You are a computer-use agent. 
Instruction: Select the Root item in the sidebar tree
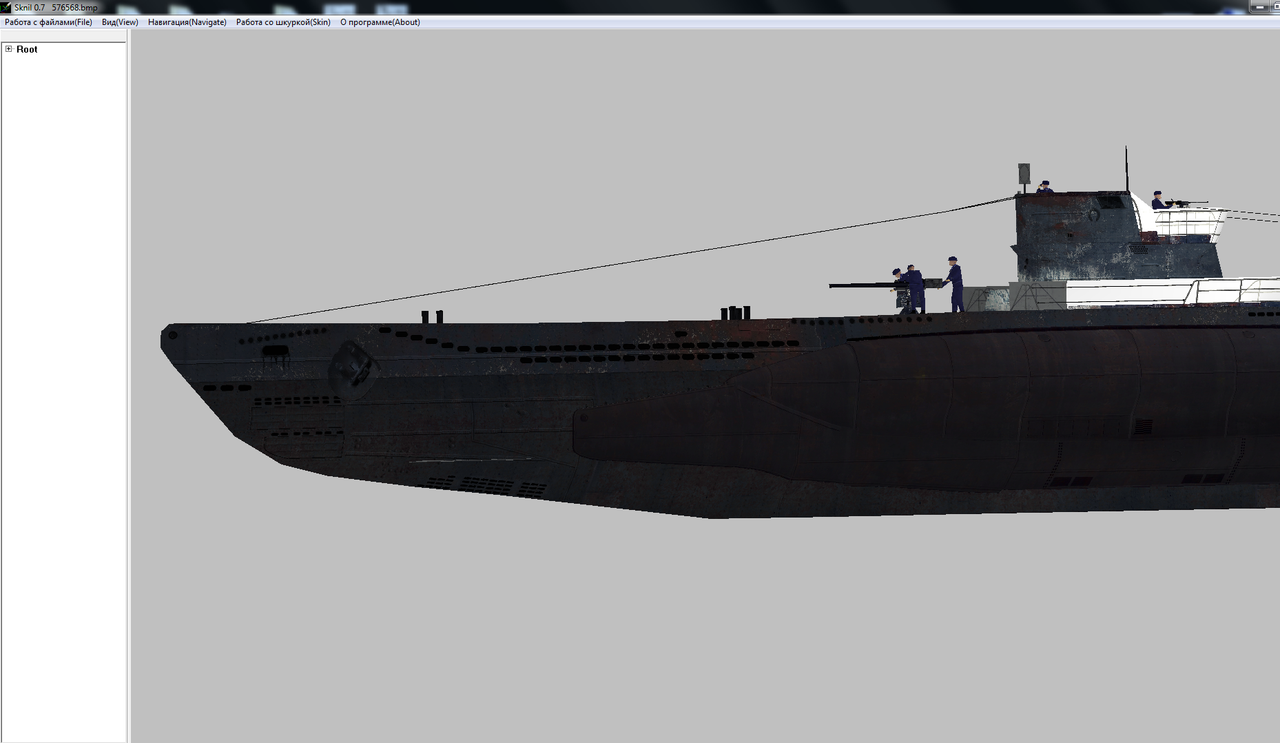(25, 48)
